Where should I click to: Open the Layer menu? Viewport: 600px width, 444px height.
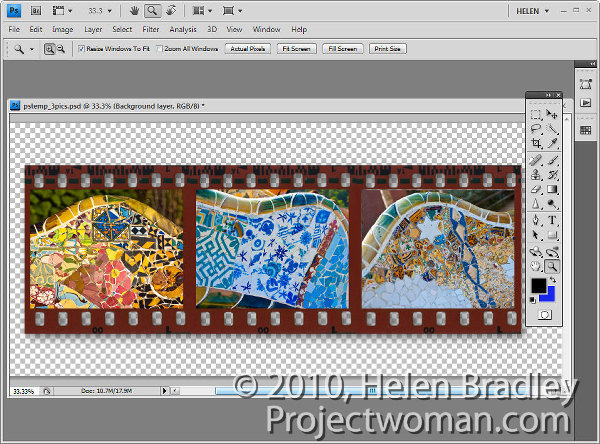(93, 29)
